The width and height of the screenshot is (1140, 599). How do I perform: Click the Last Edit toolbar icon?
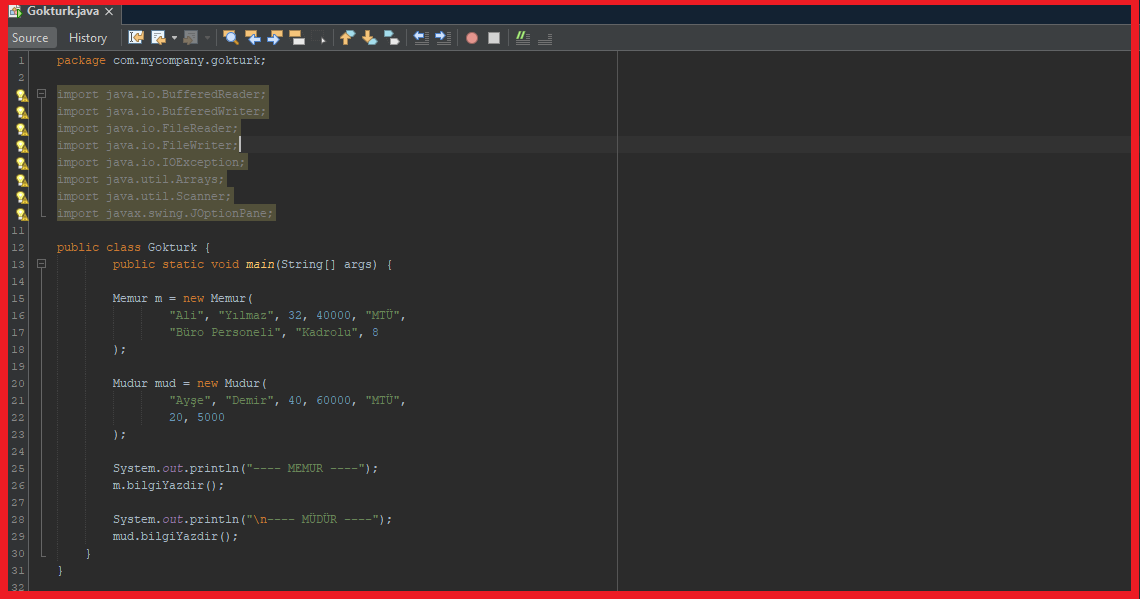[136, 38]
